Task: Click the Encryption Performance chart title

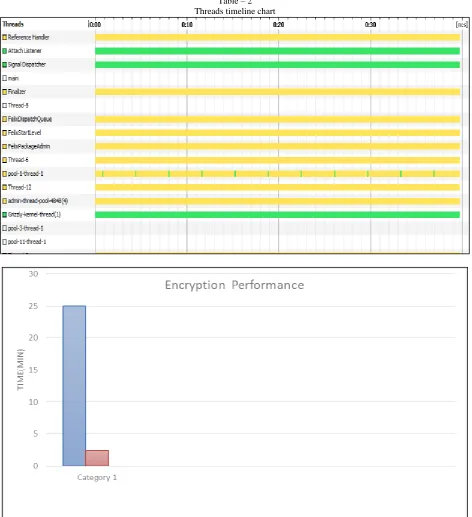Action: (x=234, y=285)
